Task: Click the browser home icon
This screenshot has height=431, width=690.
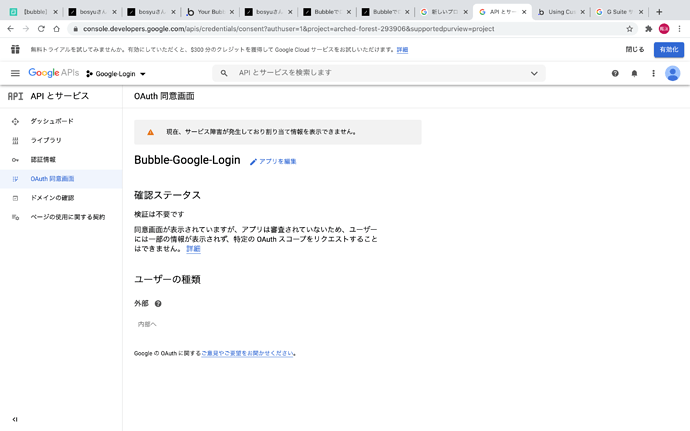Action: click(x=56, y=29)
